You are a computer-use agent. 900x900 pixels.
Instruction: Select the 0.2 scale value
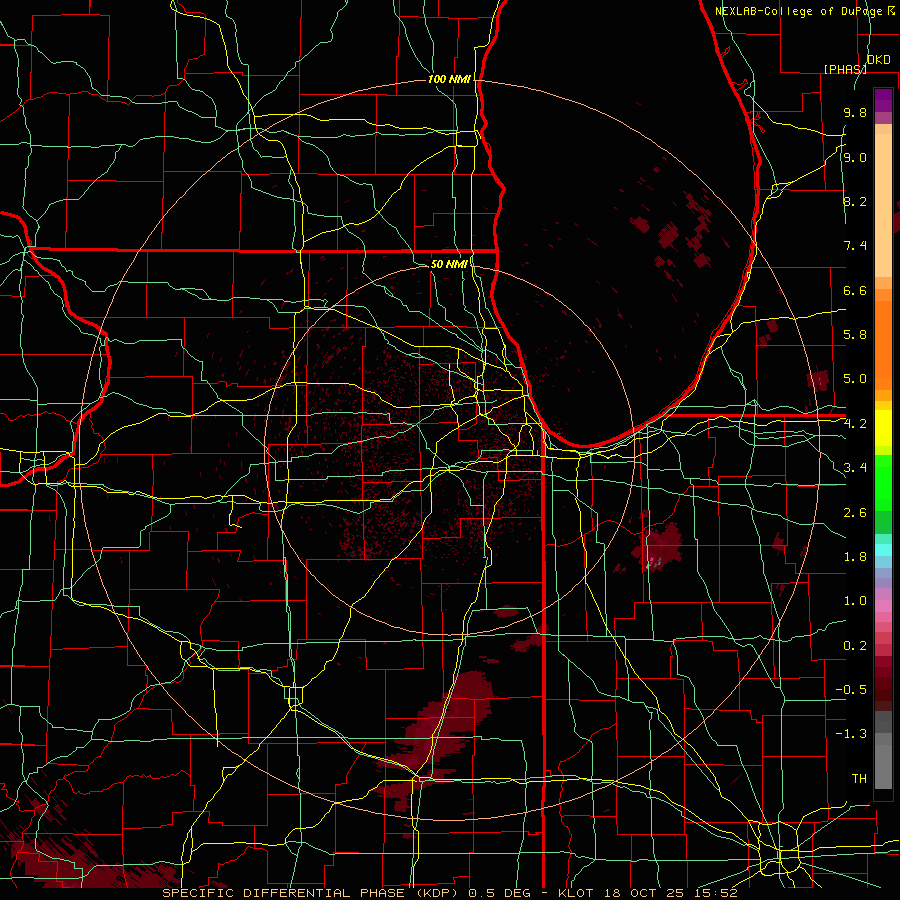tap(855, 646)
